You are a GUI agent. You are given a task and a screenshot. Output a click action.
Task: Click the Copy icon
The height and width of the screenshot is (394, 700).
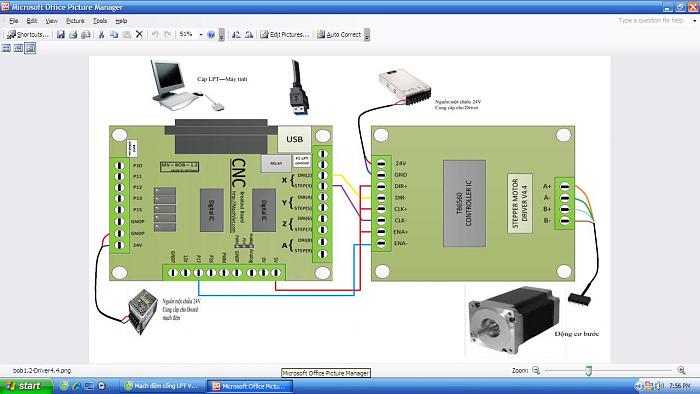(114, 34)
